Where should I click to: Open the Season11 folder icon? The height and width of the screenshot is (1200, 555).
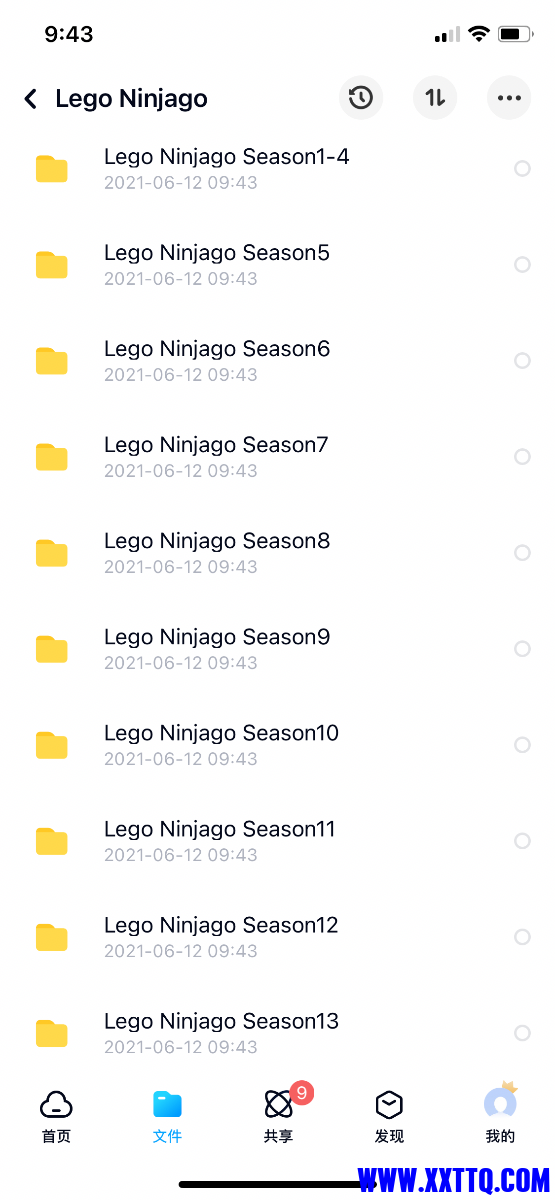tap(52, 841)
